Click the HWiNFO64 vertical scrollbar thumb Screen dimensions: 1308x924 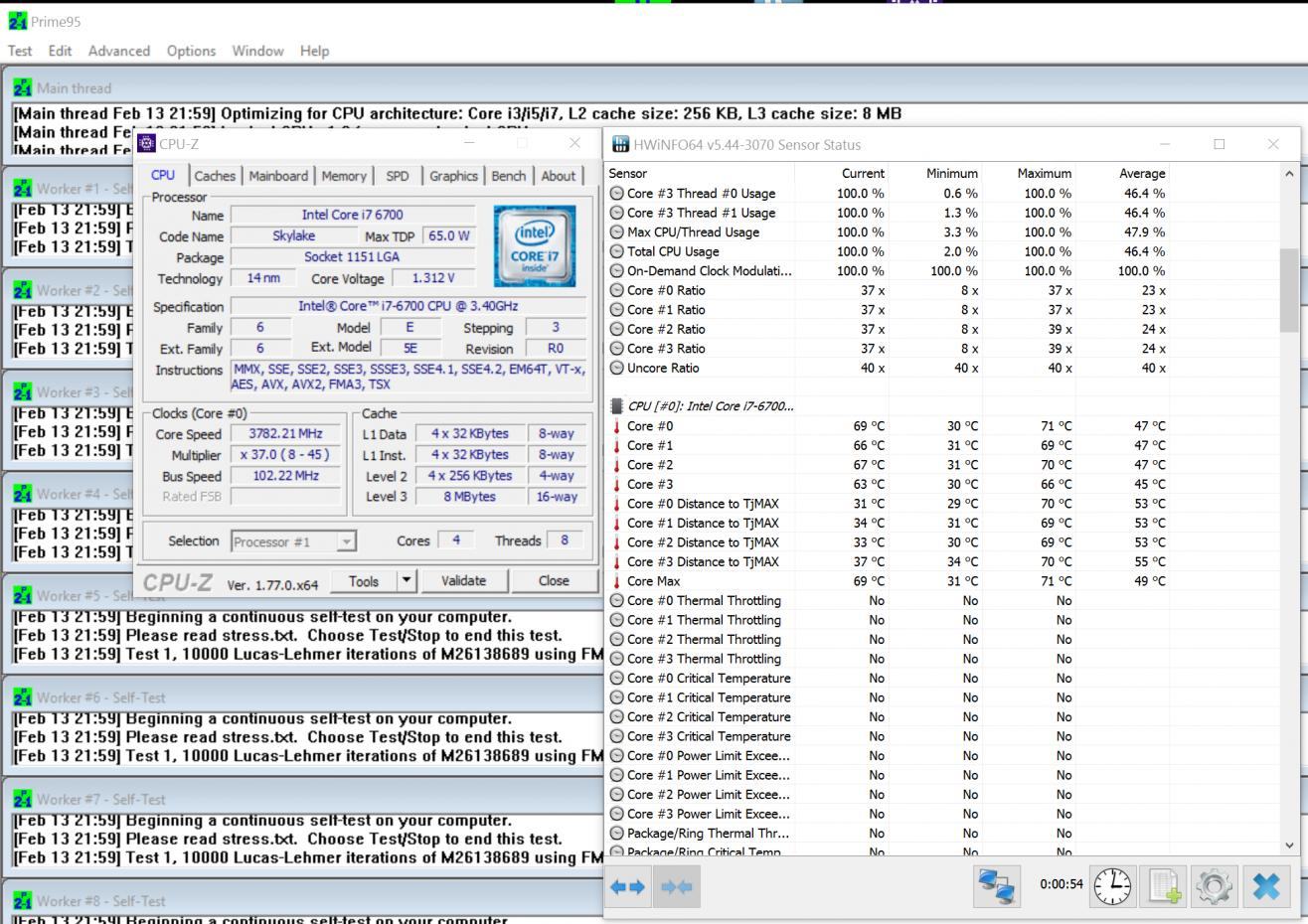click(x=1289, y=290)
